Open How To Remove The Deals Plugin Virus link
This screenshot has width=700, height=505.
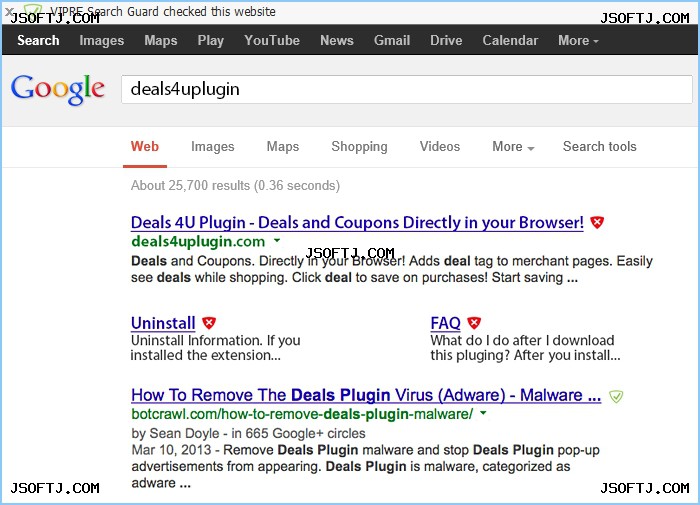pyautogui.click(x=366, y=395)
